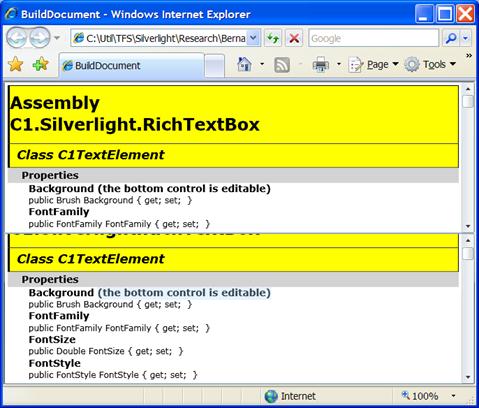Select the BuildDocument tab
The image size is (479, 408).
click(x=131, y=66)
